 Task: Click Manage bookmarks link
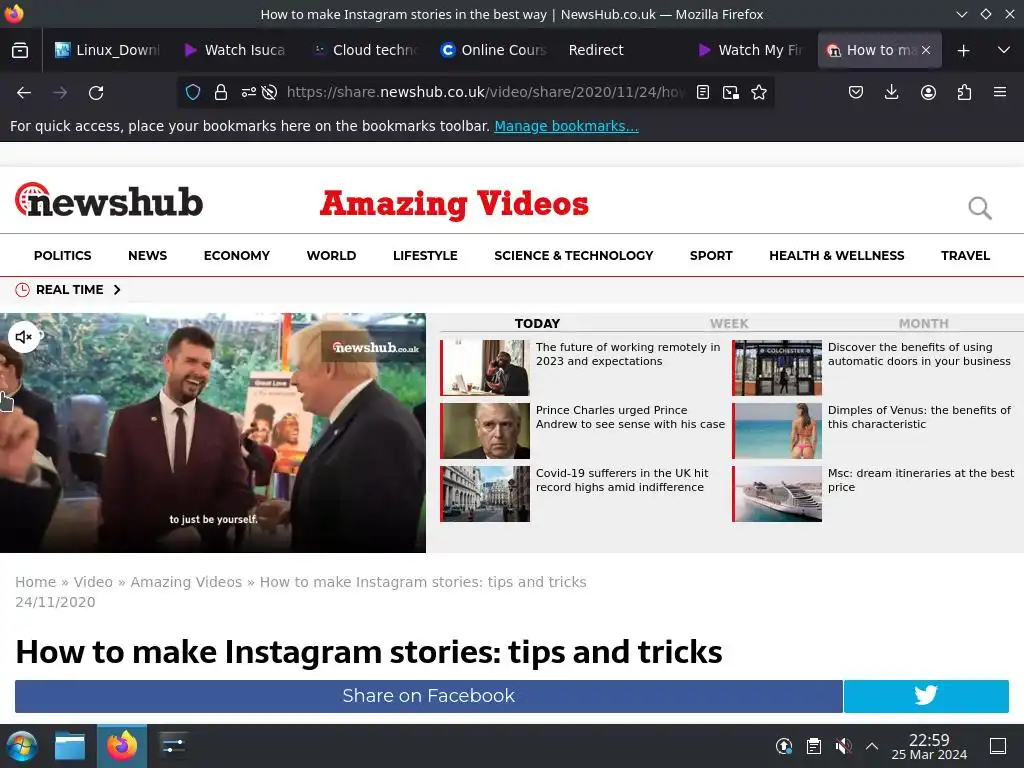coord(566,126)
